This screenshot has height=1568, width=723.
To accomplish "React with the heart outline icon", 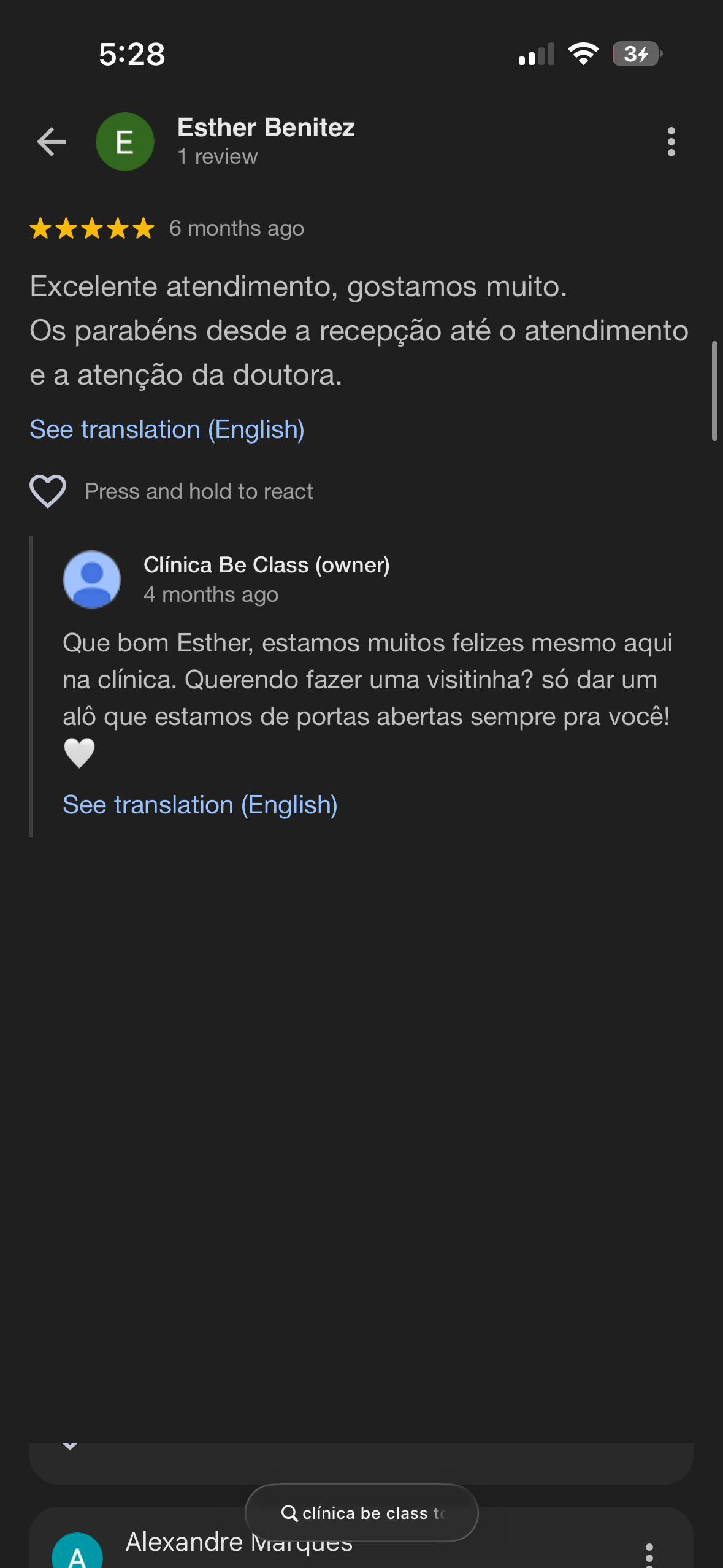I will coord(48,491).
